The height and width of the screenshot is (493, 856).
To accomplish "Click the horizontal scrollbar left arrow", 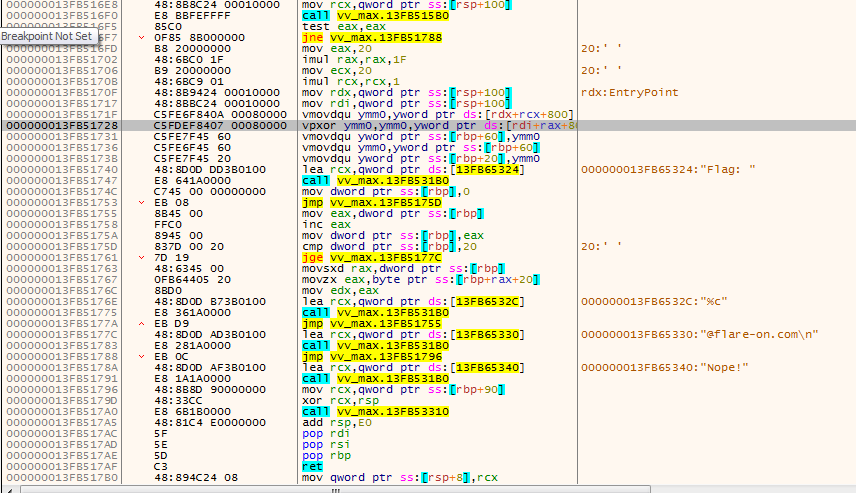I will tap(9, 489).
